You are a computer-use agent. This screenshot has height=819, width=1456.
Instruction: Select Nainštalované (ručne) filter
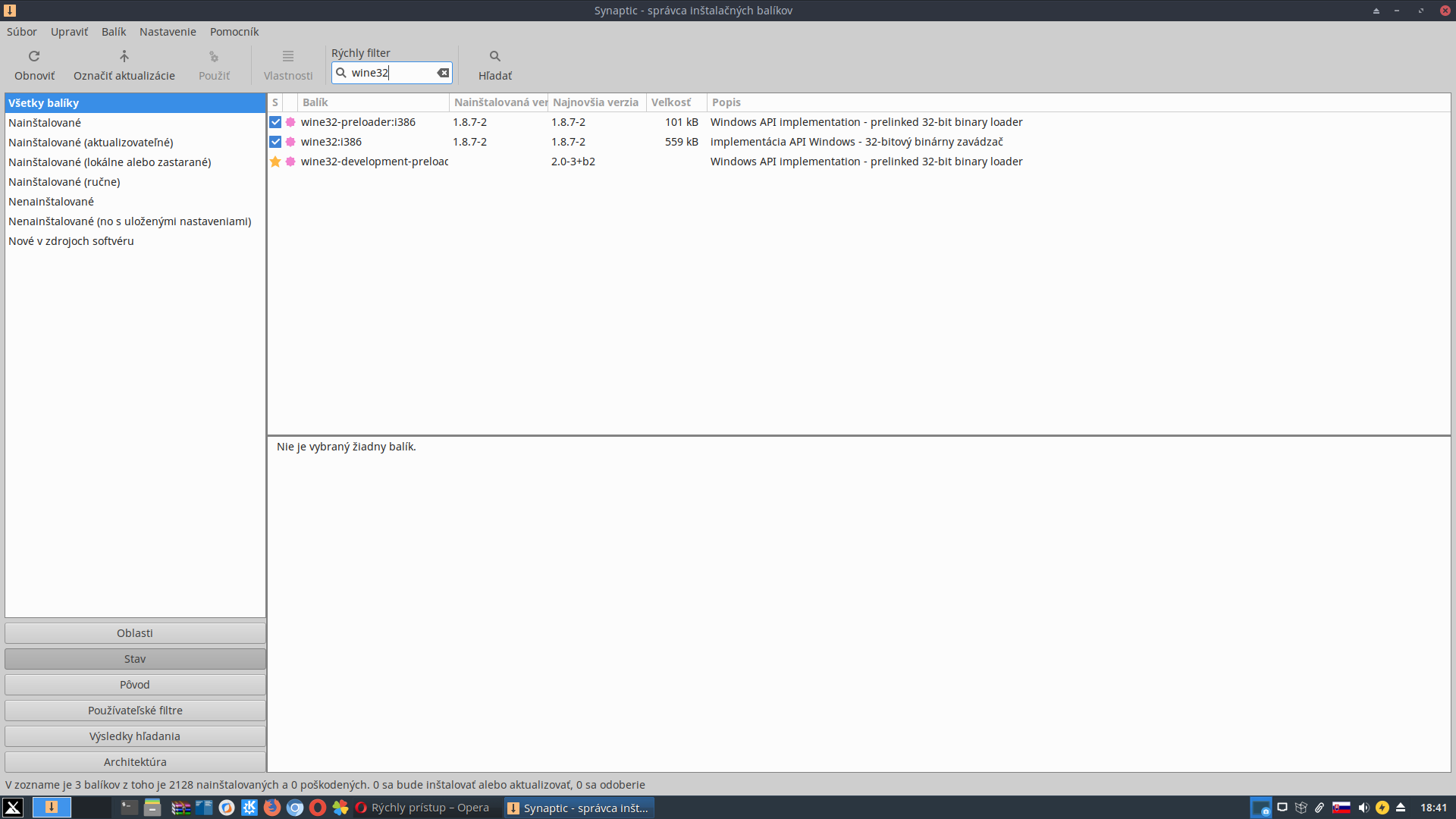tap(135, 182)
